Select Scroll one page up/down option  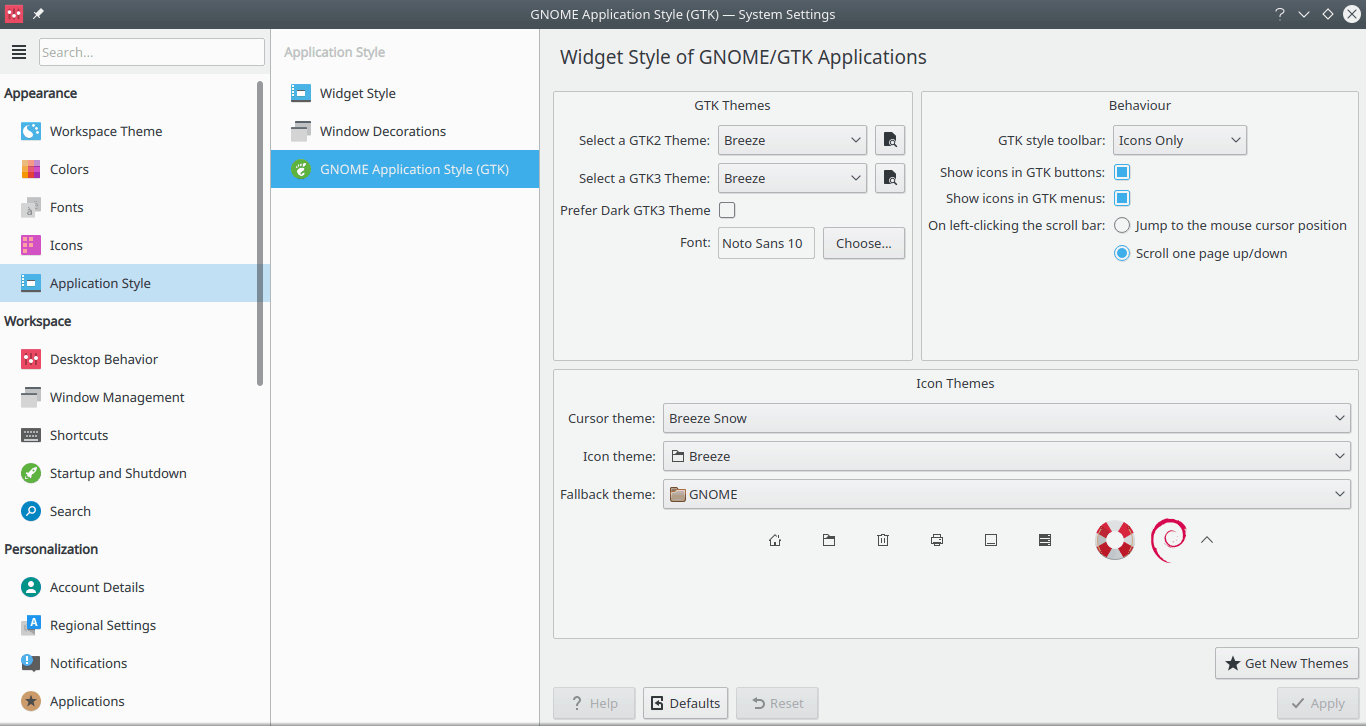click(1122, 253)
